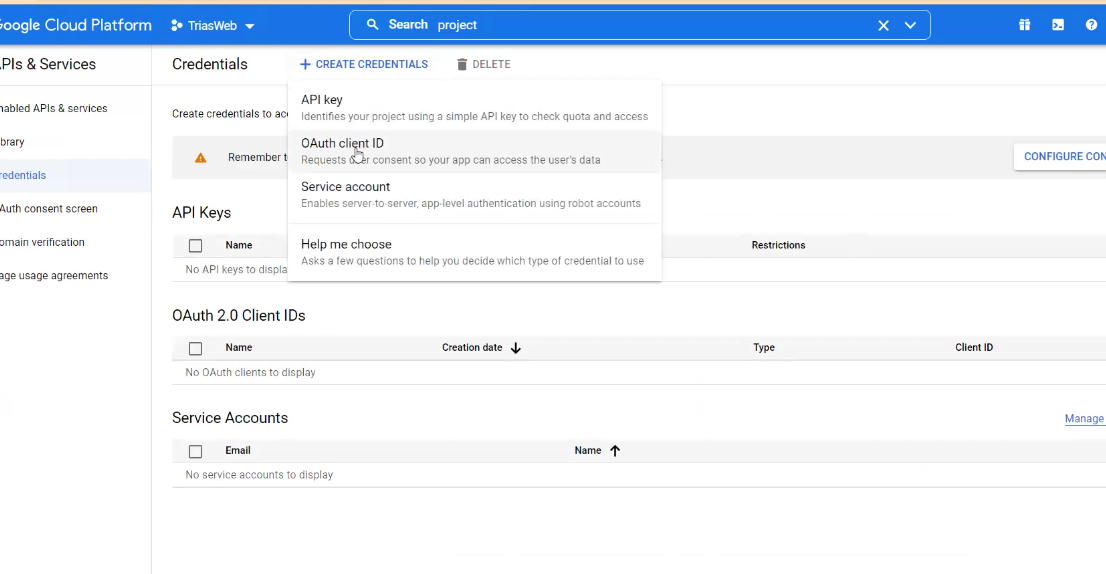Expand the search bar chevron
The width and height of the screenshot is (1106, 574).
tap(910, 25)
